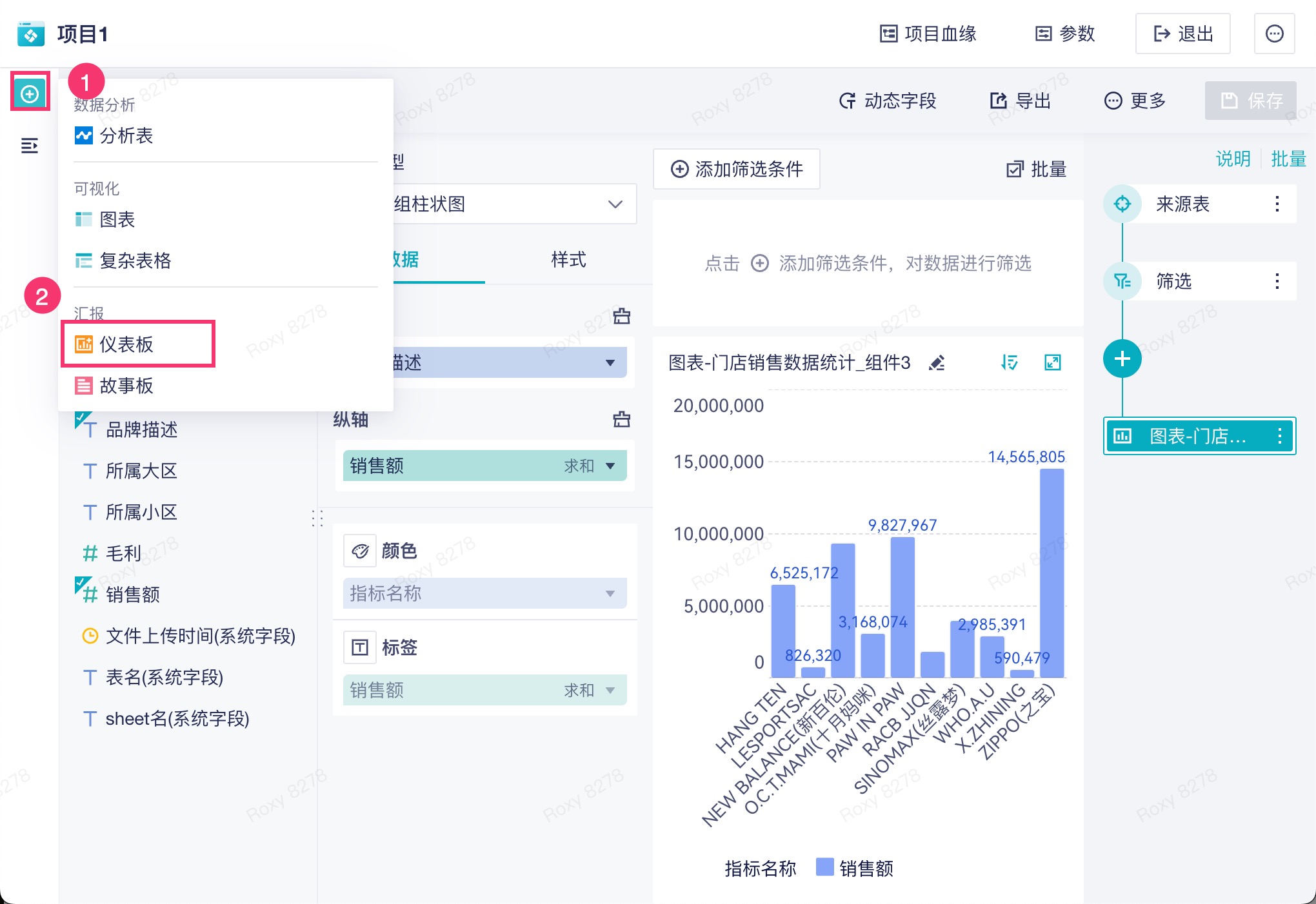Switch to the 样式 tab
This screenshot has width=1316, height=904.
568,260
